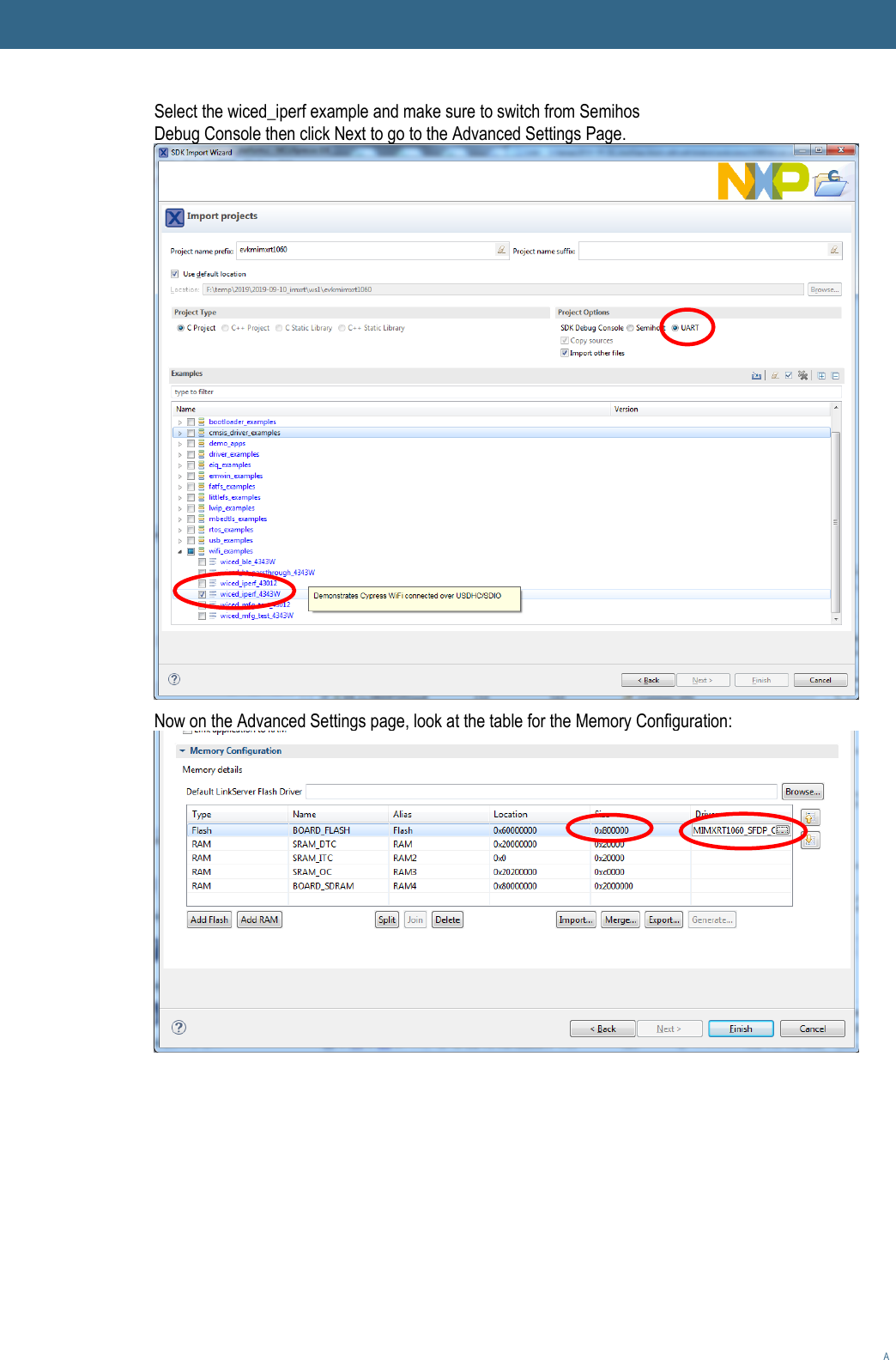Collapse the Memory Configuration section
Image resolution: width=896 pixels, height=1360 pixels.
[182, 750]
